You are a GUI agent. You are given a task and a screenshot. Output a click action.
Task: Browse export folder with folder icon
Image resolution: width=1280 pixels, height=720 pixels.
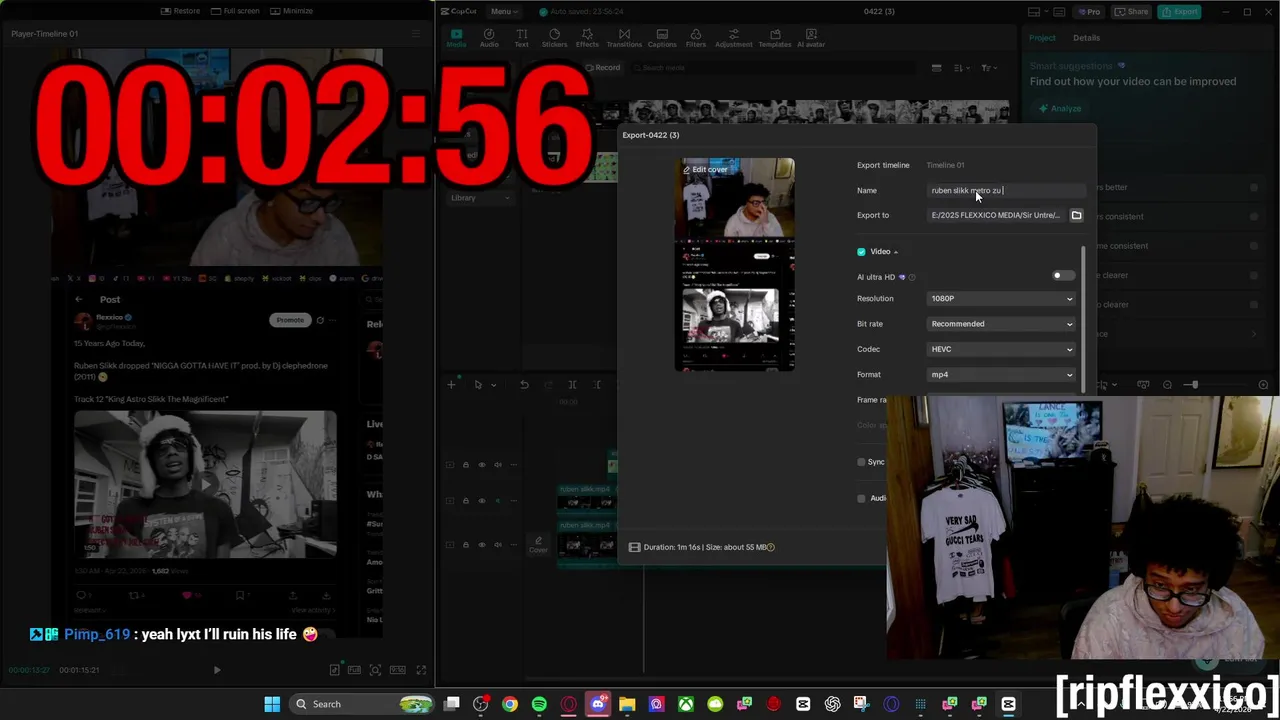pyautogui.click(x=1077, y=215)
